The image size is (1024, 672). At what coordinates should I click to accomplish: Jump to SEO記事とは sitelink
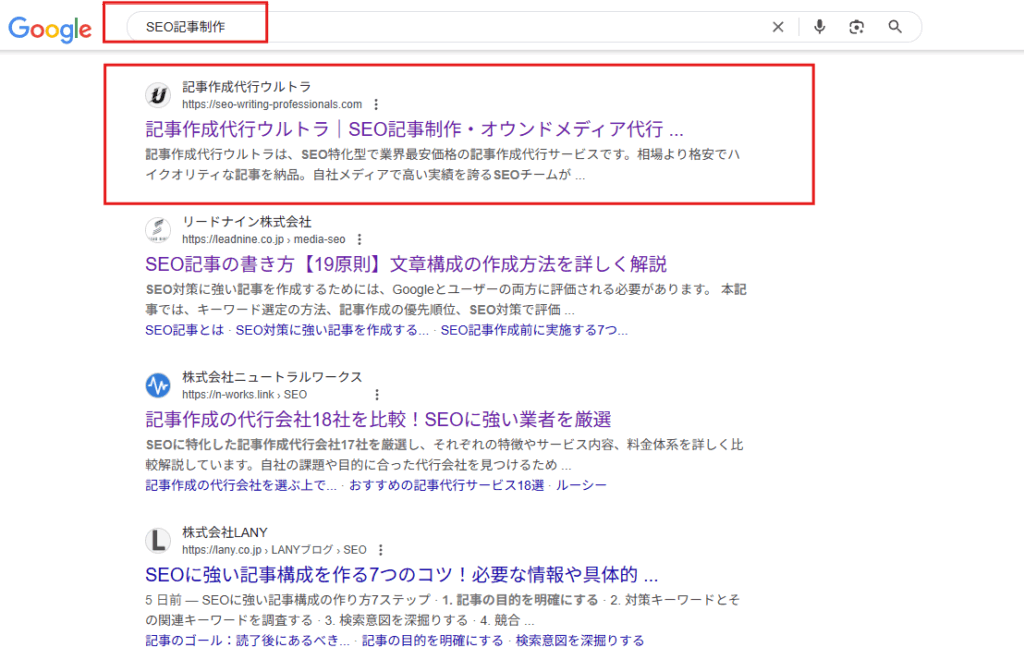[x=184, y=330]
